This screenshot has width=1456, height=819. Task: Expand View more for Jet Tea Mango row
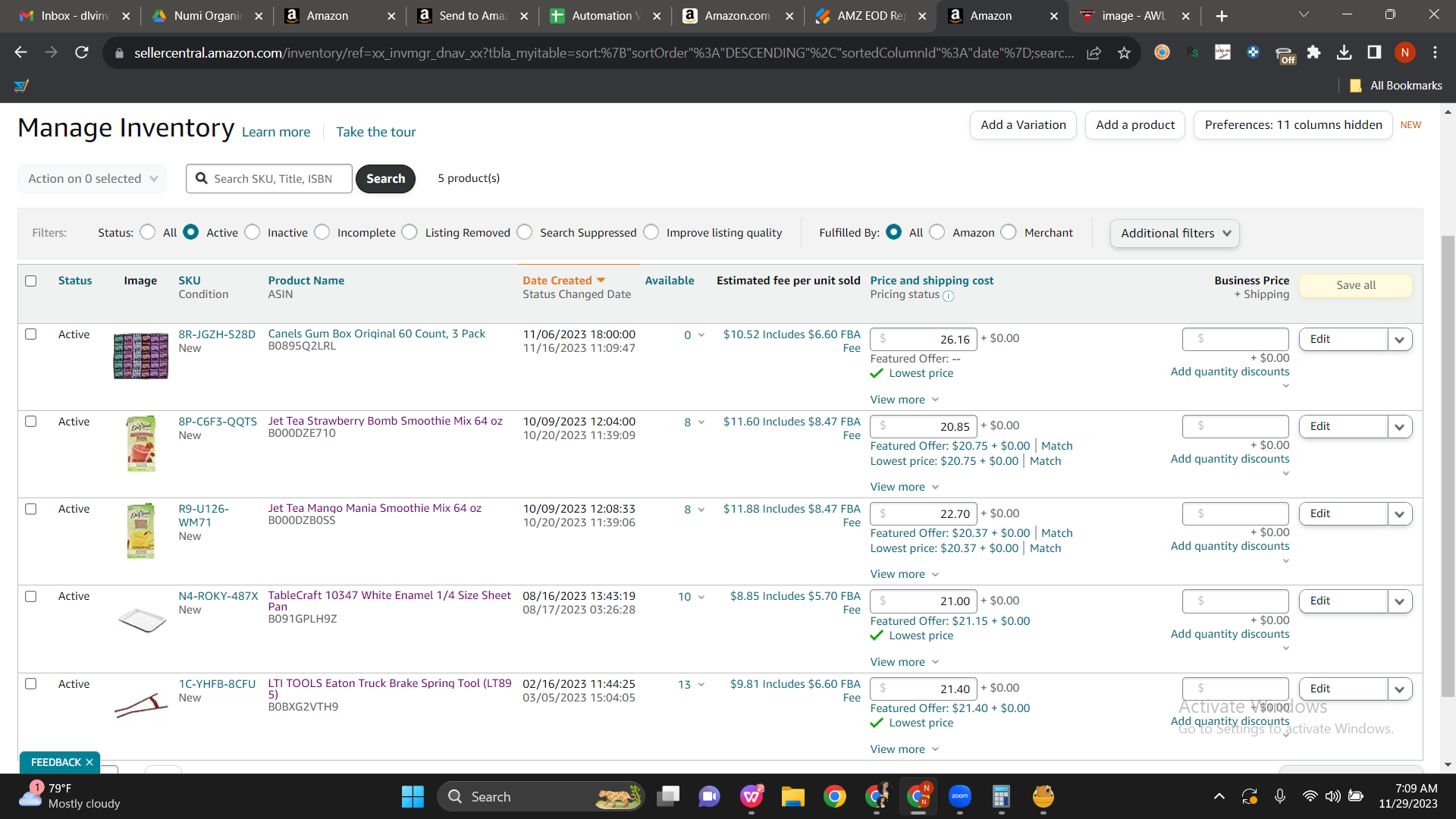click(x=905, y=574)
